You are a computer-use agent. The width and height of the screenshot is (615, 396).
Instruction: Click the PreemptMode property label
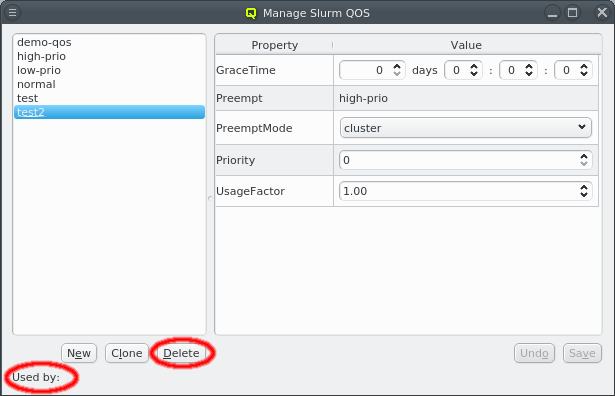click(254, 128)
